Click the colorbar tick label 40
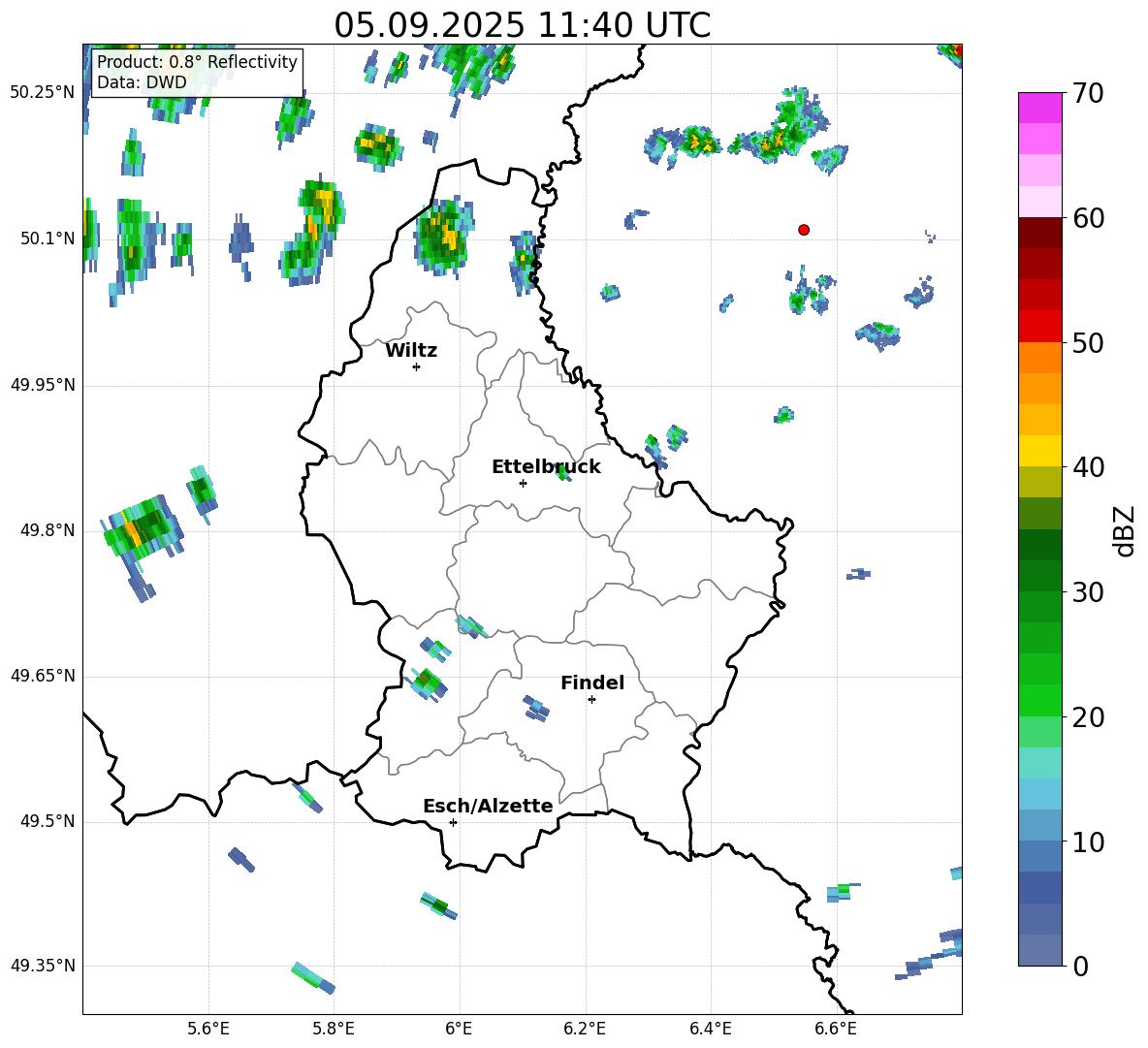The width and height of the screenshot is (1148, 1048). click(1088, 467)
